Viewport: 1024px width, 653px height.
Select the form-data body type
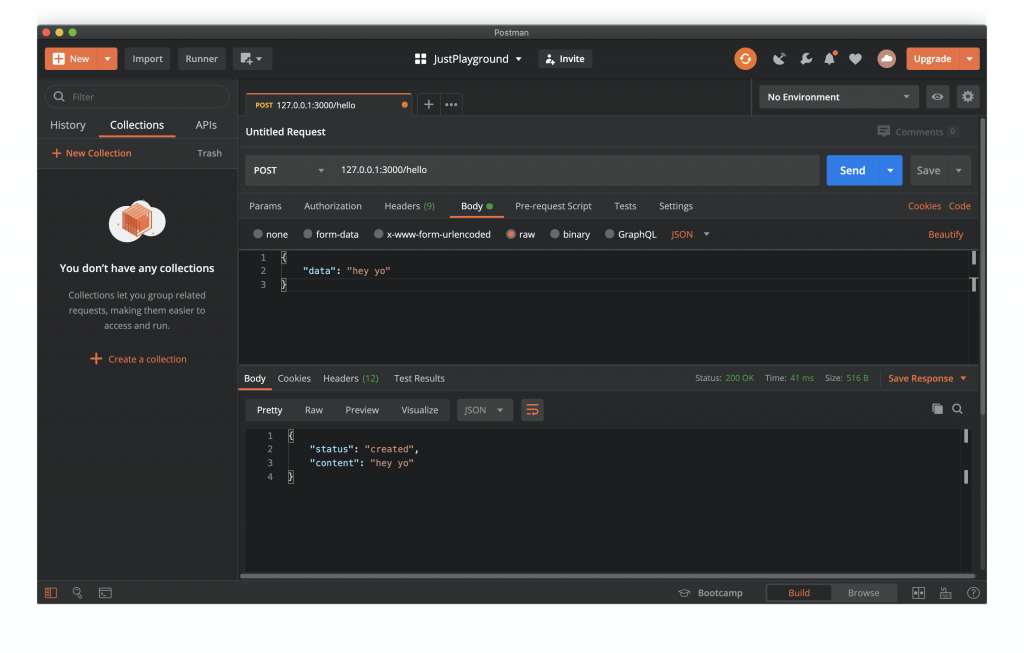pyautogui.click(x=308, y=234)
